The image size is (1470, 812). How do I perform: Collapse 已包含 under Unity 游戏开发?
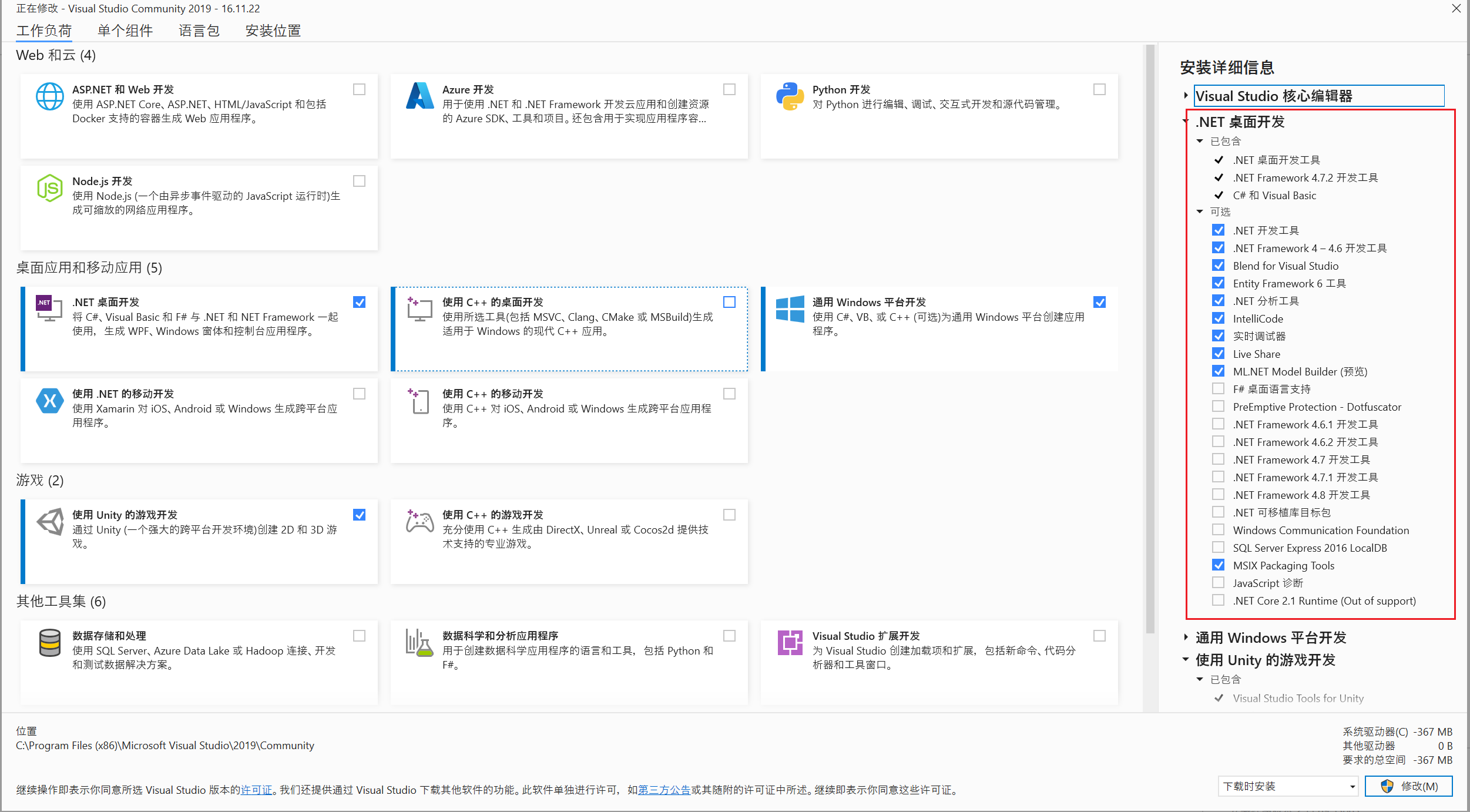[1200, 679]
